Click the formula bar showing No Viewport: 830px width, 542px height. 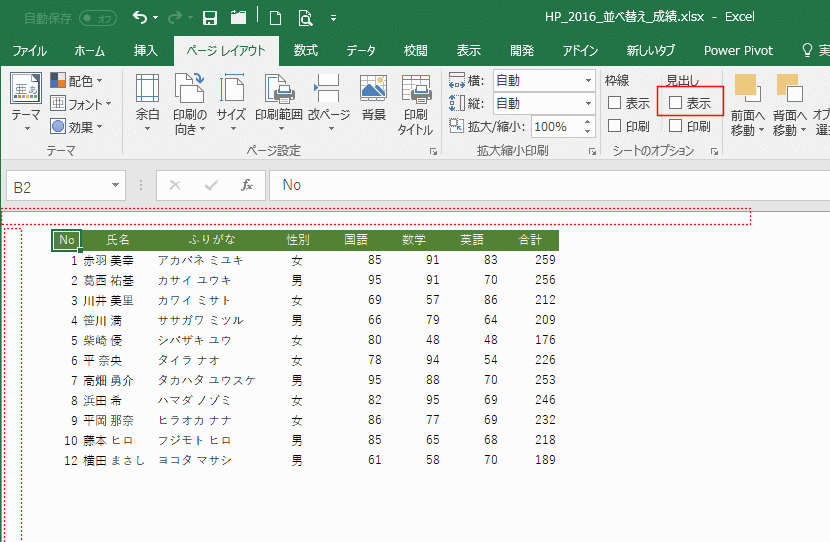pyautogui.click(x=549, y=185)
